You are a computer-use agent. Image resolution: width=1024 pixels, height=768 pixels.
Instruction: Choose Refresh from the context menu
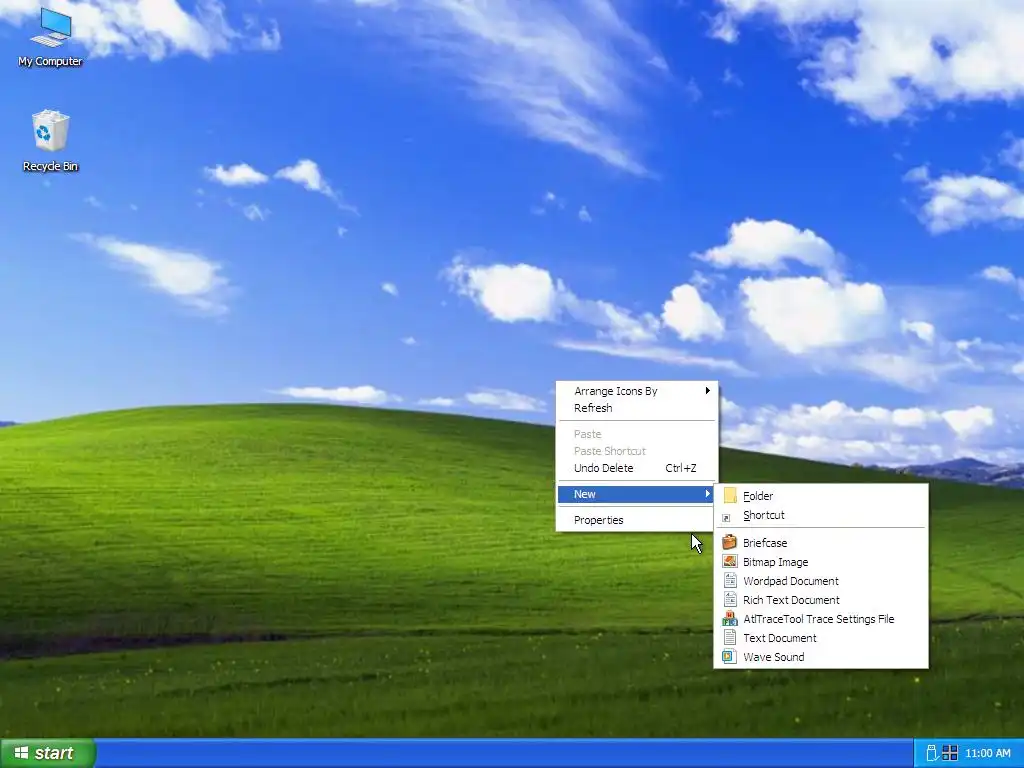point(637,408)
